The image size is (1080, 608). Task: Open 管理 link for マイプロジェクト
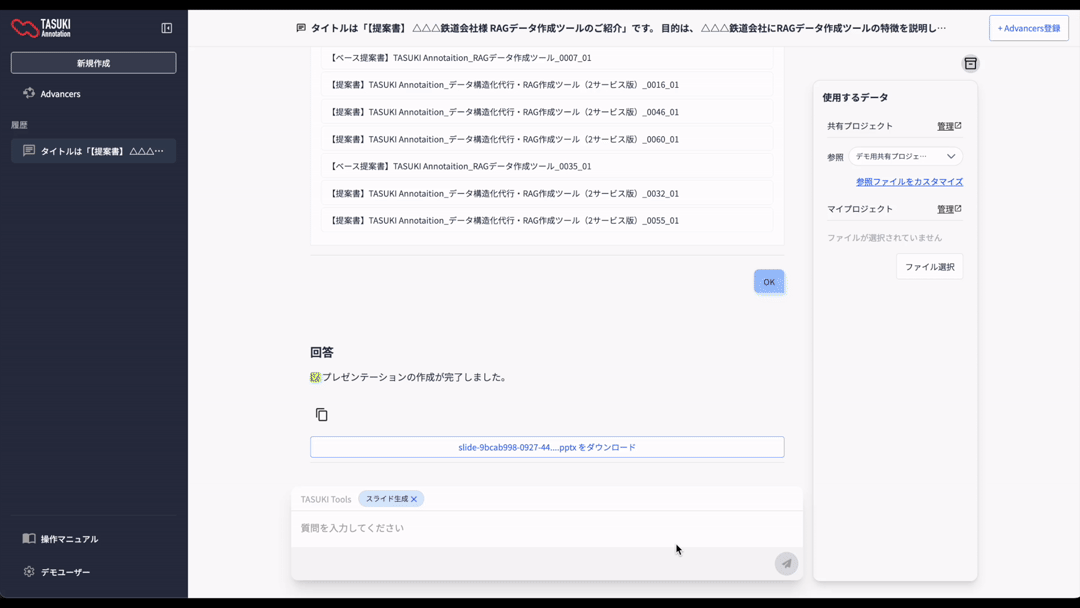945,209
